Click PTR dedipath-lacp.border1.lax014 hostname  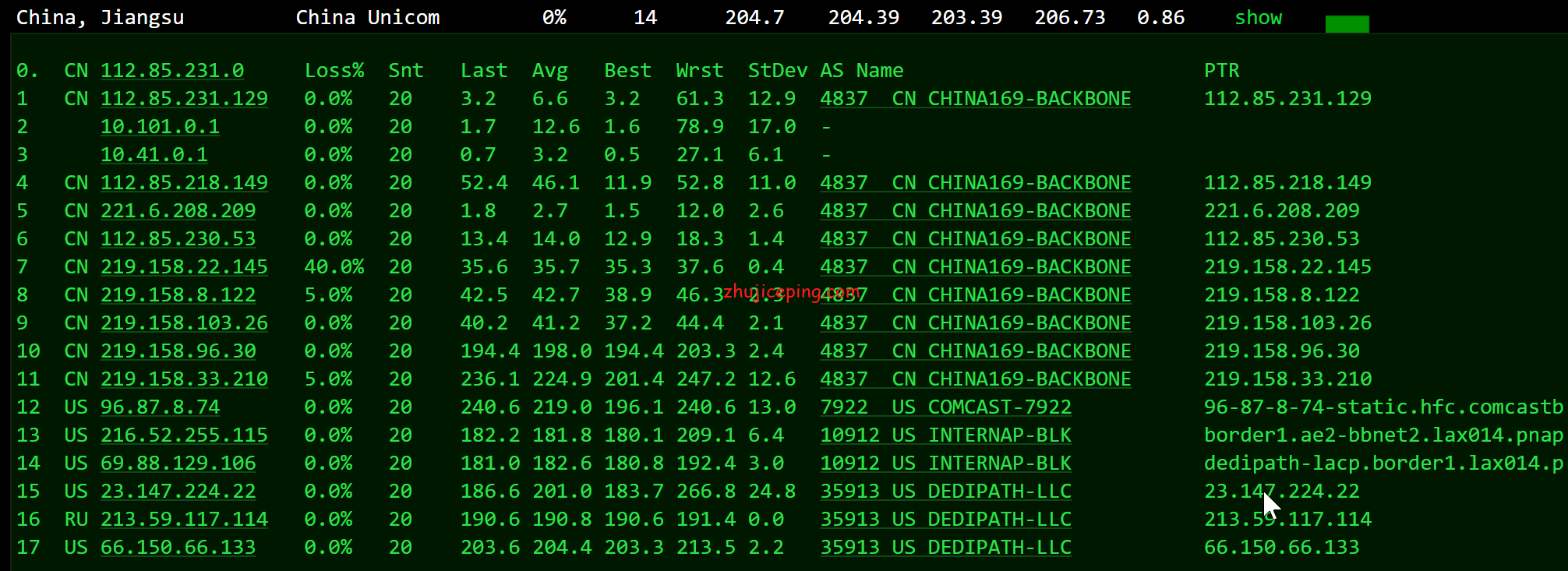coord(1383,463)
